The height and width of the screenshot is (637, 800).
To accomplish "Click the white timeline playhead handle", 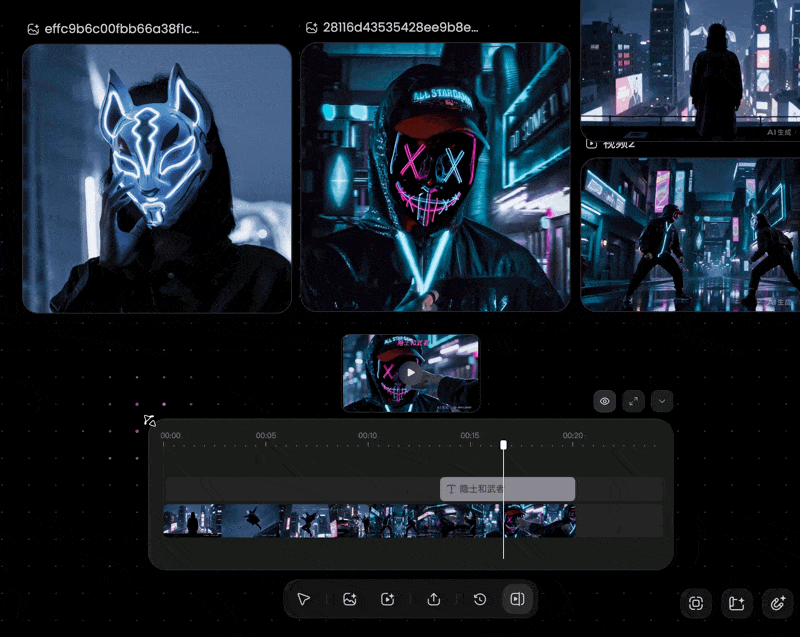I will pyautogui.click(x=504, y=445).
